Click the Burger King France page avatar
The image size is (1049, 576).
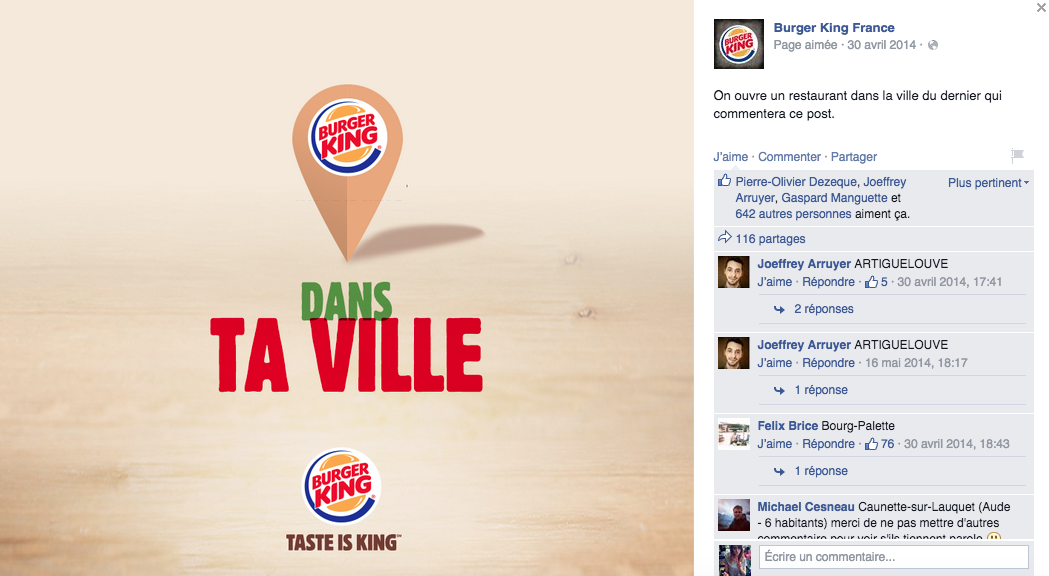coord(739,44)
